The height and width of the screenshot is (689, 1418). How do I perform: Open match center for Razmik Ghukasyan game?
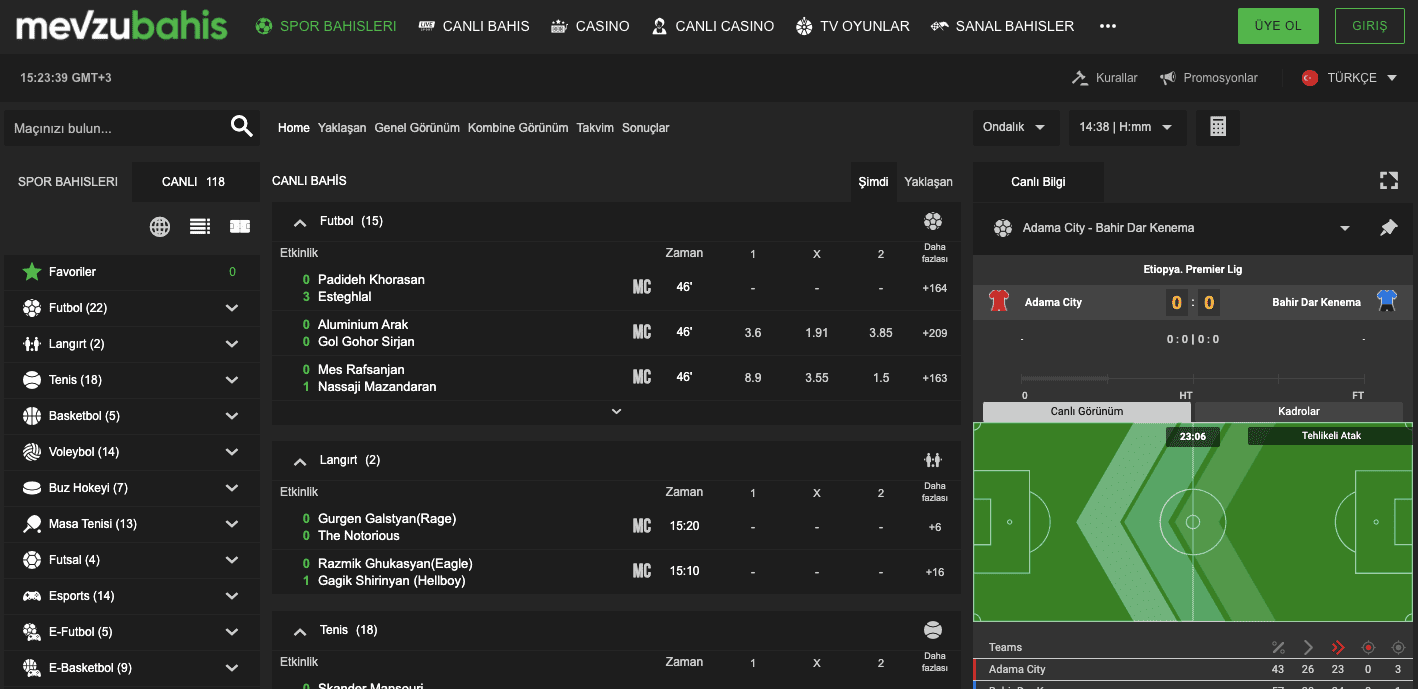click(642, 572)
